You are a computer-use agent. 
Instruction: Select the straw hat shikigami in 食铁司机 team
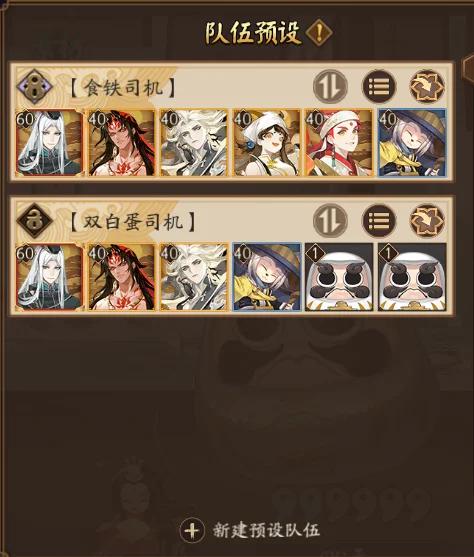412,143
